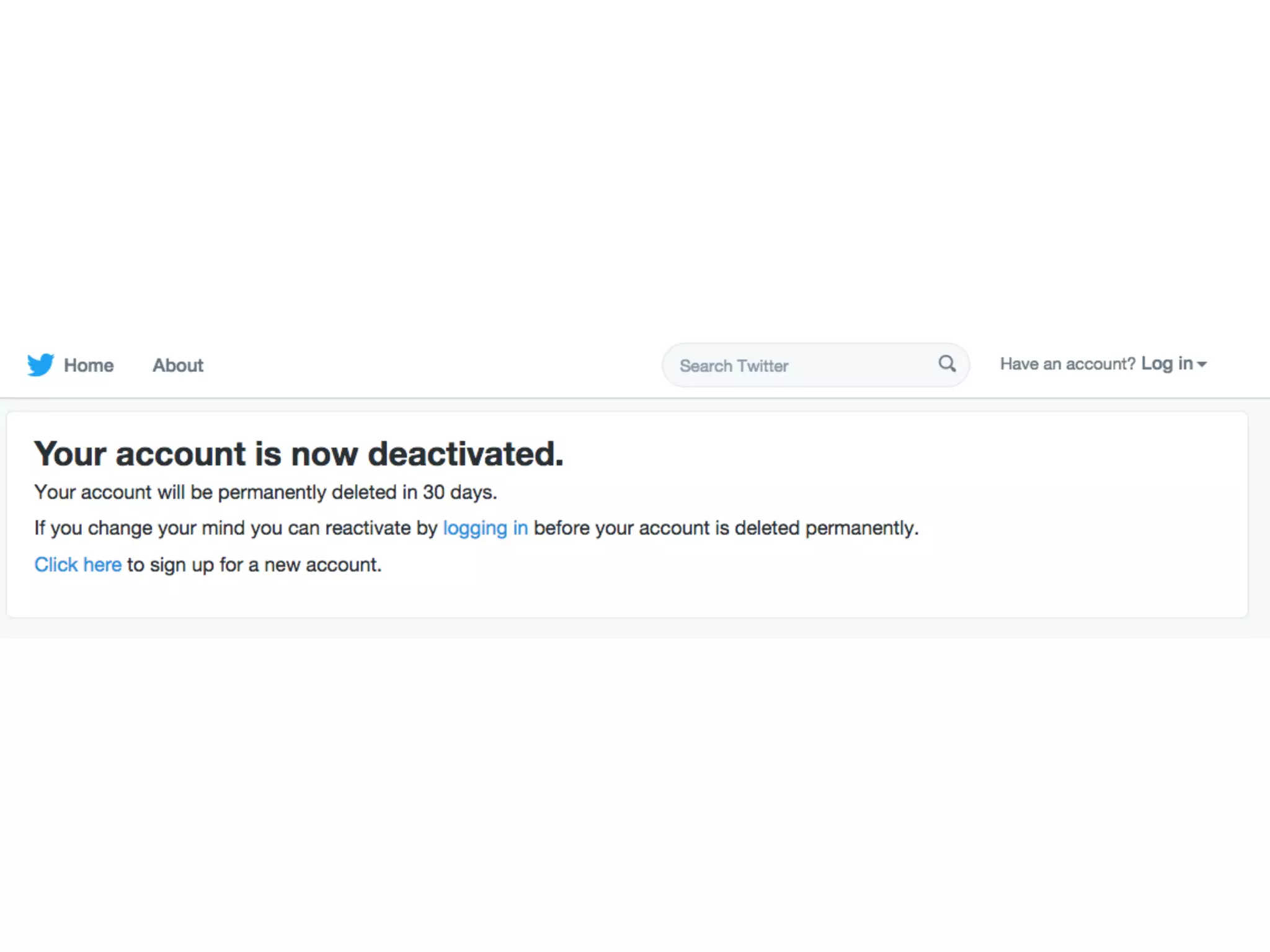Focus the Search Twitter field

[800, 366]
